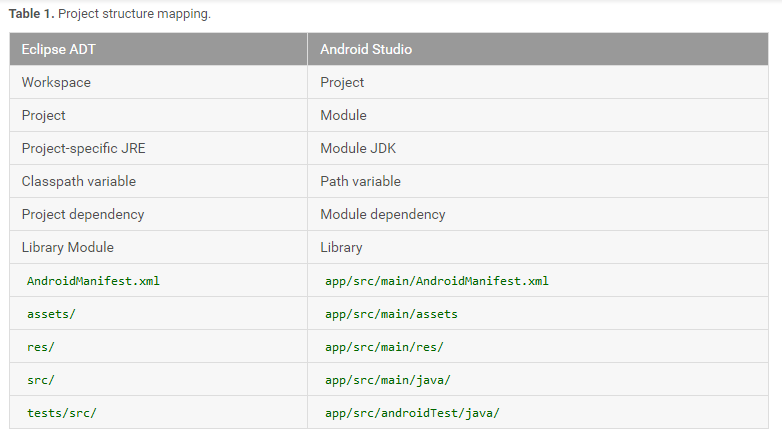Select the "app/src/main/assets" path
The width and height of the screenshot is (782, 439).
click(391, 314)
